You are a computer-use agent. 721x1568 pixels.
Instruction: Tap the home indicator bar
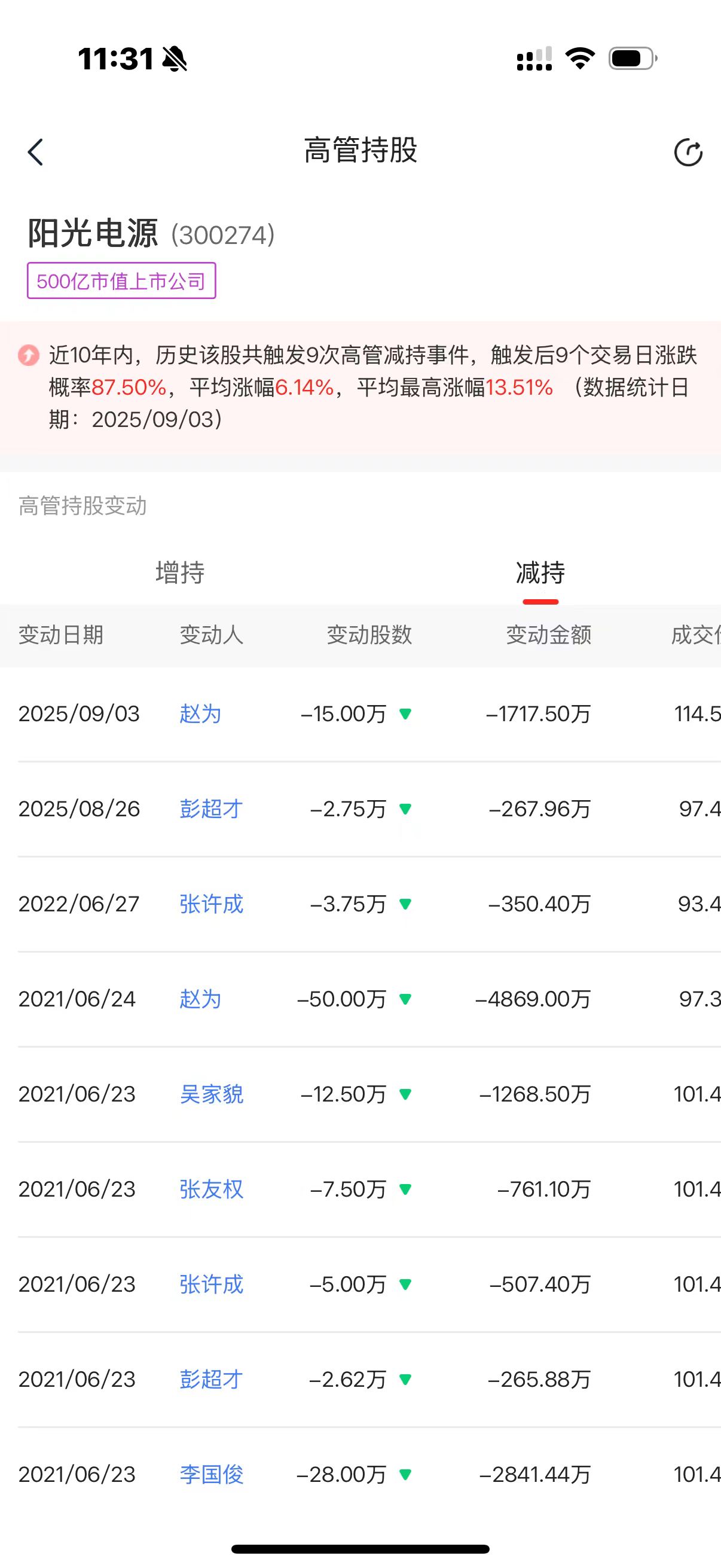360,1548
